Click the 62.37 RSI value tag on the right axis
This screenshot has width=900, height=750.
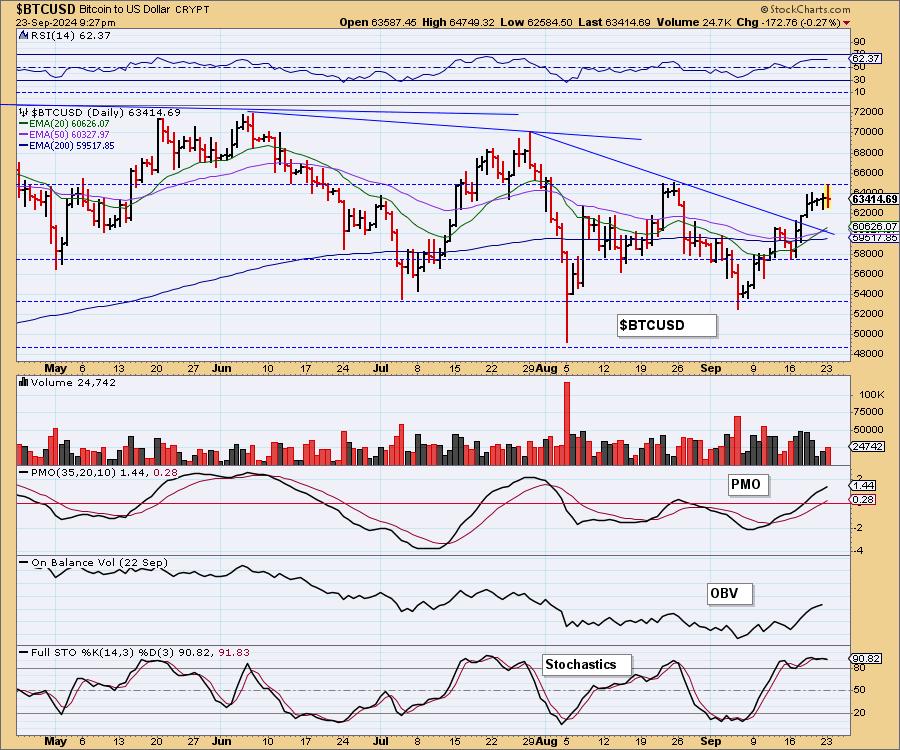(866, 59)
